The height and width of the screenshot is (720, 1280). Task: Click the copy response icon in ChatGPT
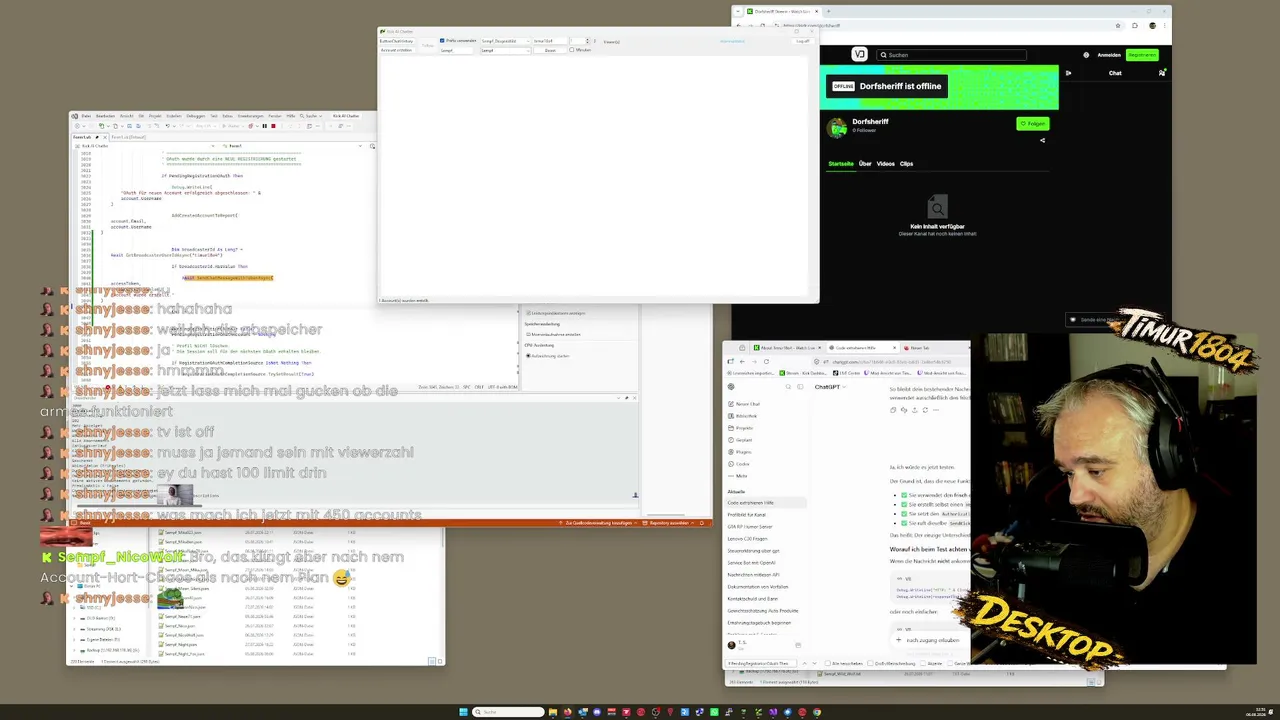(x=895, y=410)
